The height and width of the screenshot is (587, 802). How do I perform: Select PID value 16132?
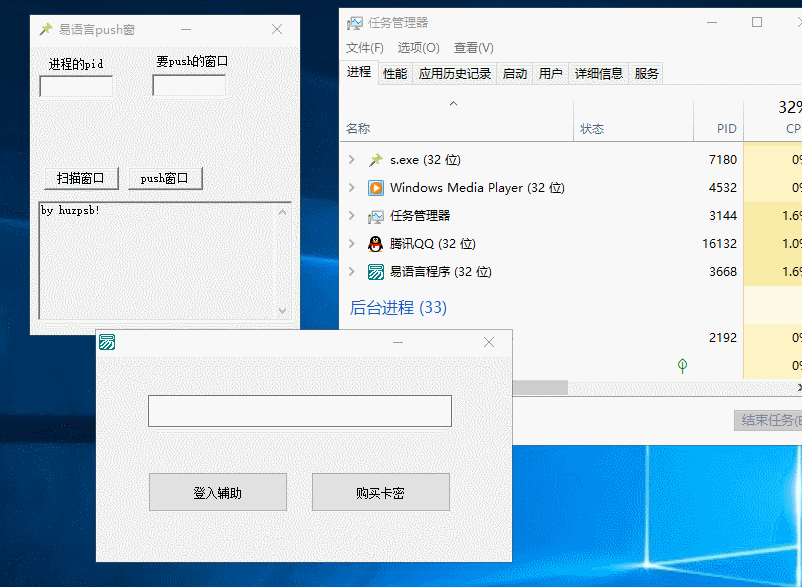720,244
